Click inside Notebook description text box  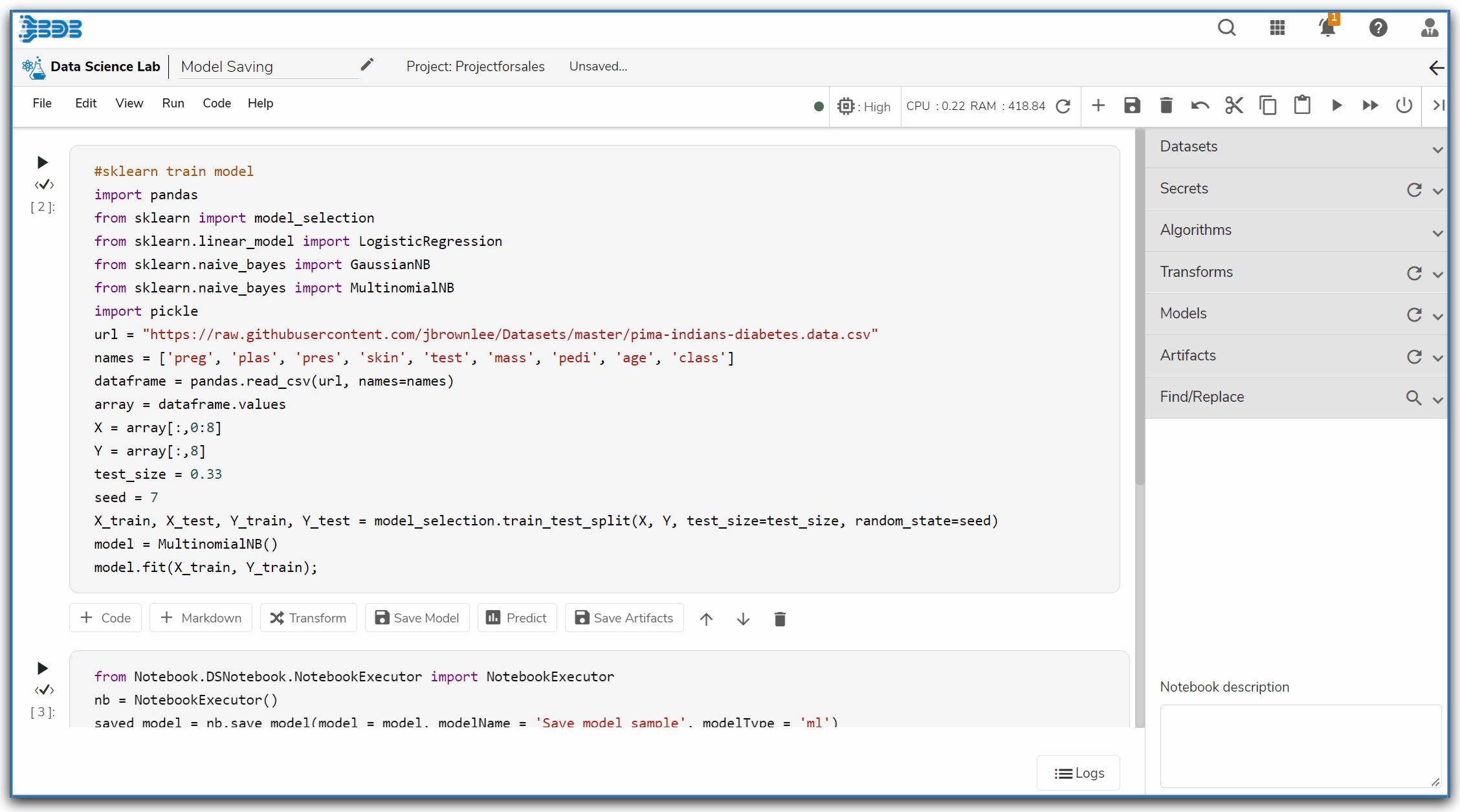click(1300, 745)
